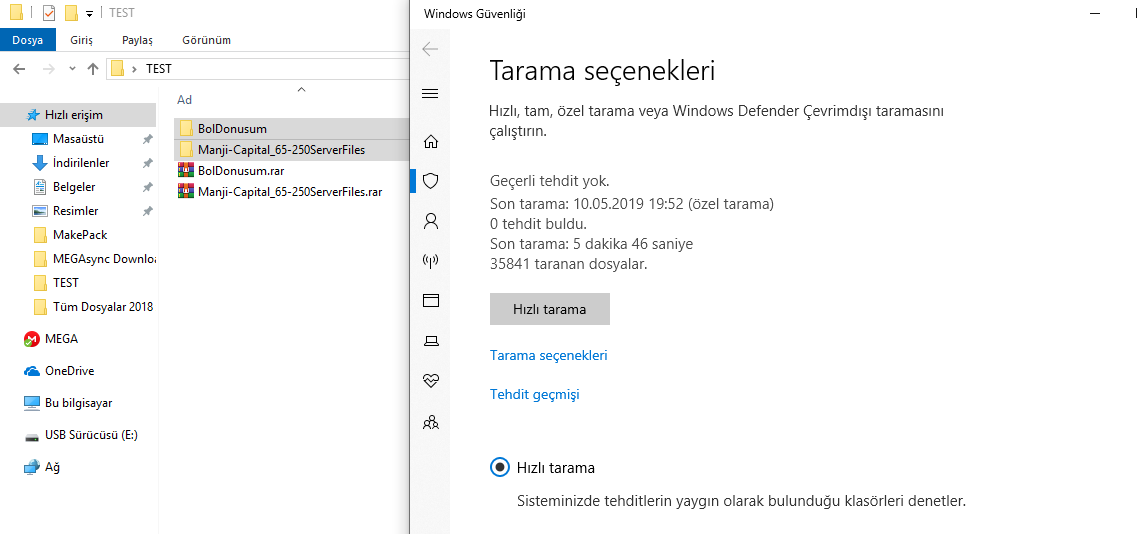This screenshot has width=1137, height=534.
Task: Click Explorer up-one-level arrow
Action: 93,69
